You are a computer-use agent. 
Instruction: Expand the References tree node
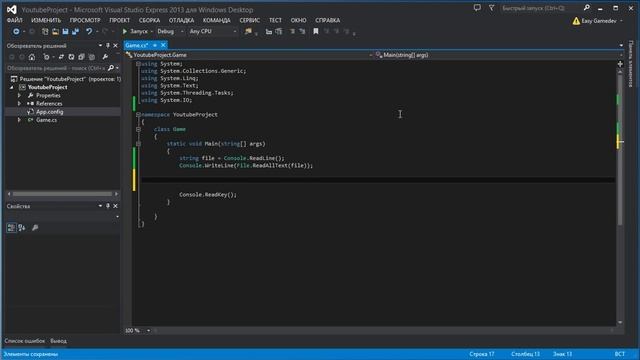click(x=19, y=104)
